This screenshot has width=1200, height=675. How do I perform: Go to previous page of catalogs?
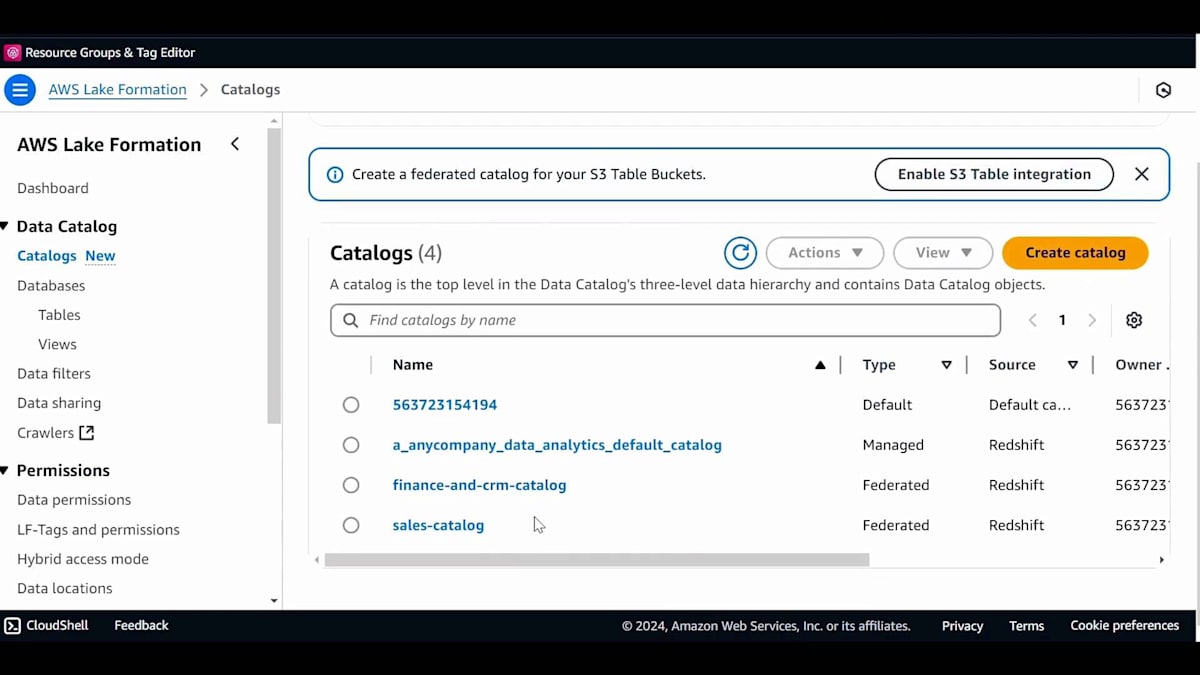coord(1033,320)
